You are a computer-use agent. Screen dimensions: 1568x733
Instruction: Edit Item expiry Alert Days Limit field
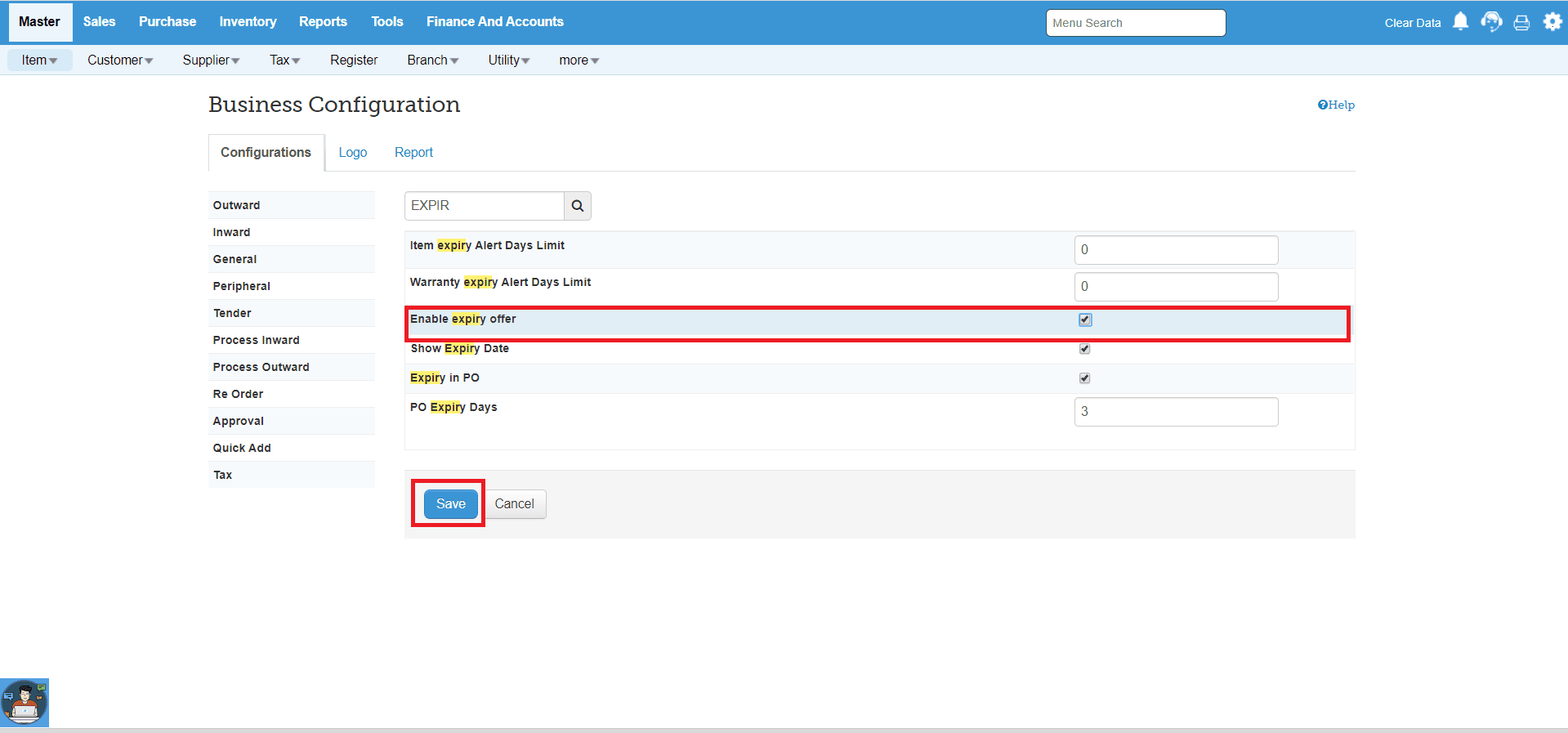point(1177,250)
